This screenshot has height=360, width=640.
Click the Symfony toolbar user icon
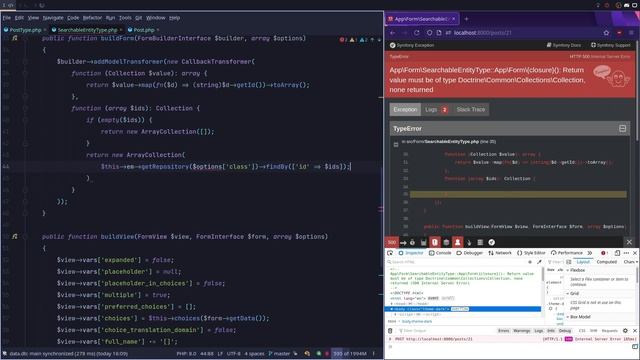coord(458,242)
